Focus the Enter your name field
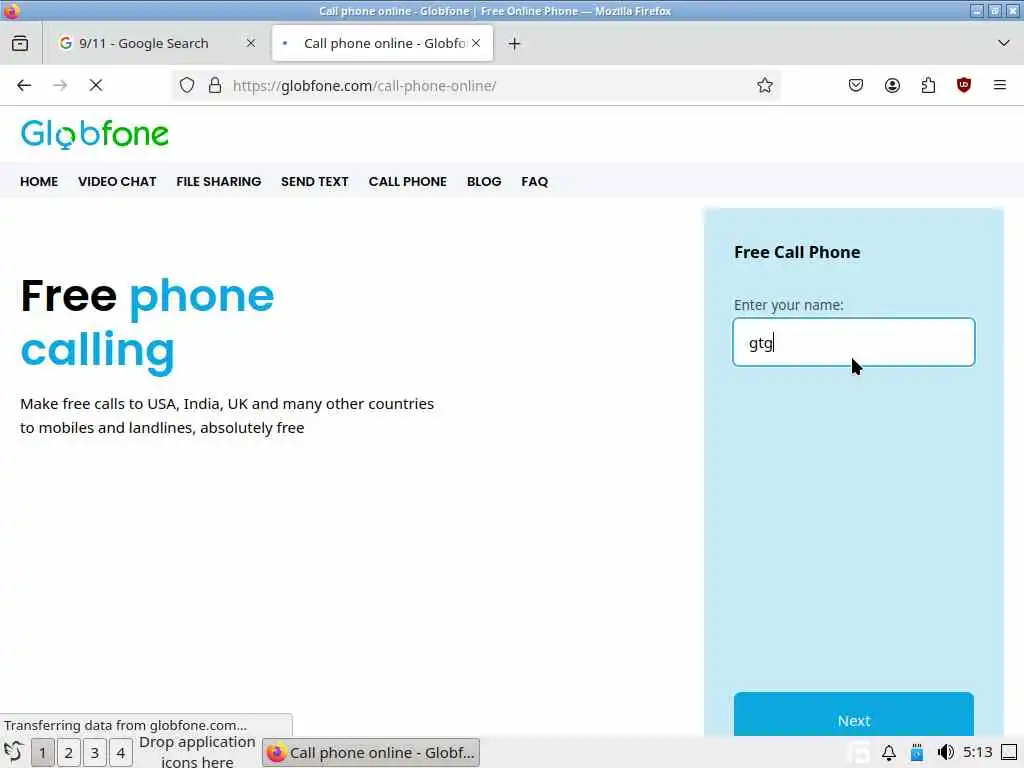The width and height of the screenshot is (1024, 768). [x=854, y=342]
